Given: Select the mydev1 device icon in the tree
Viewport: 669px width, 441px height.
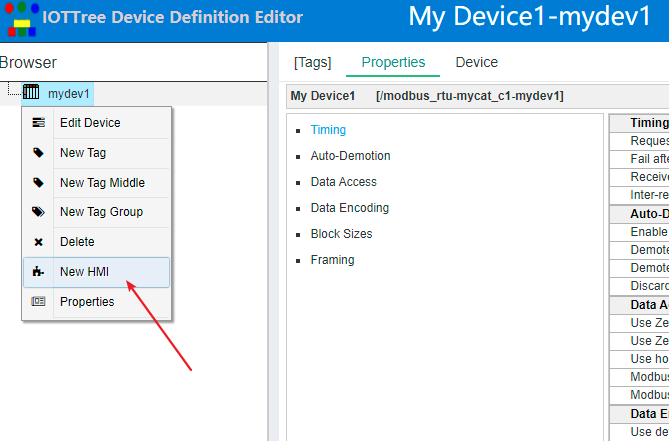Looking at the screenshot, I should pos(31,92).
